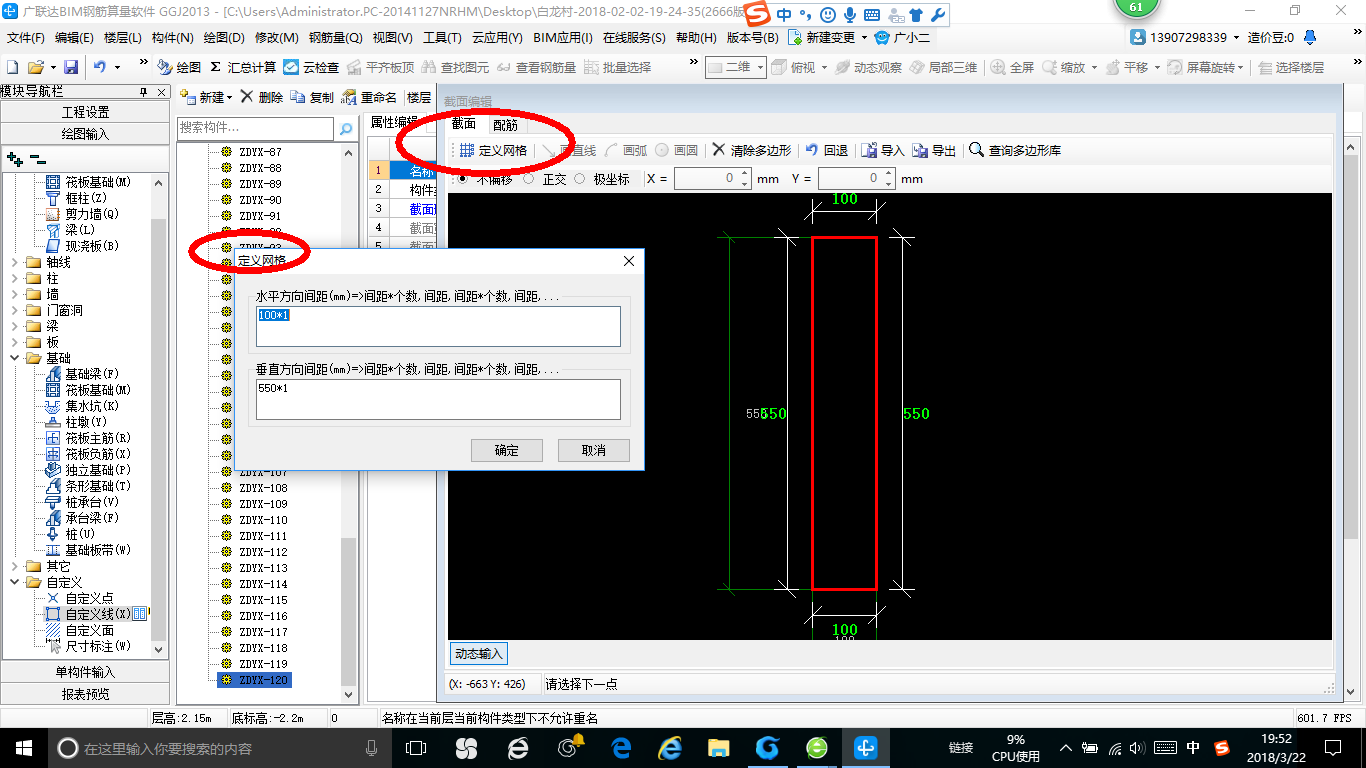
Task: Cancel the 定义网格 dialog via 取消
Action: point(594,450)
